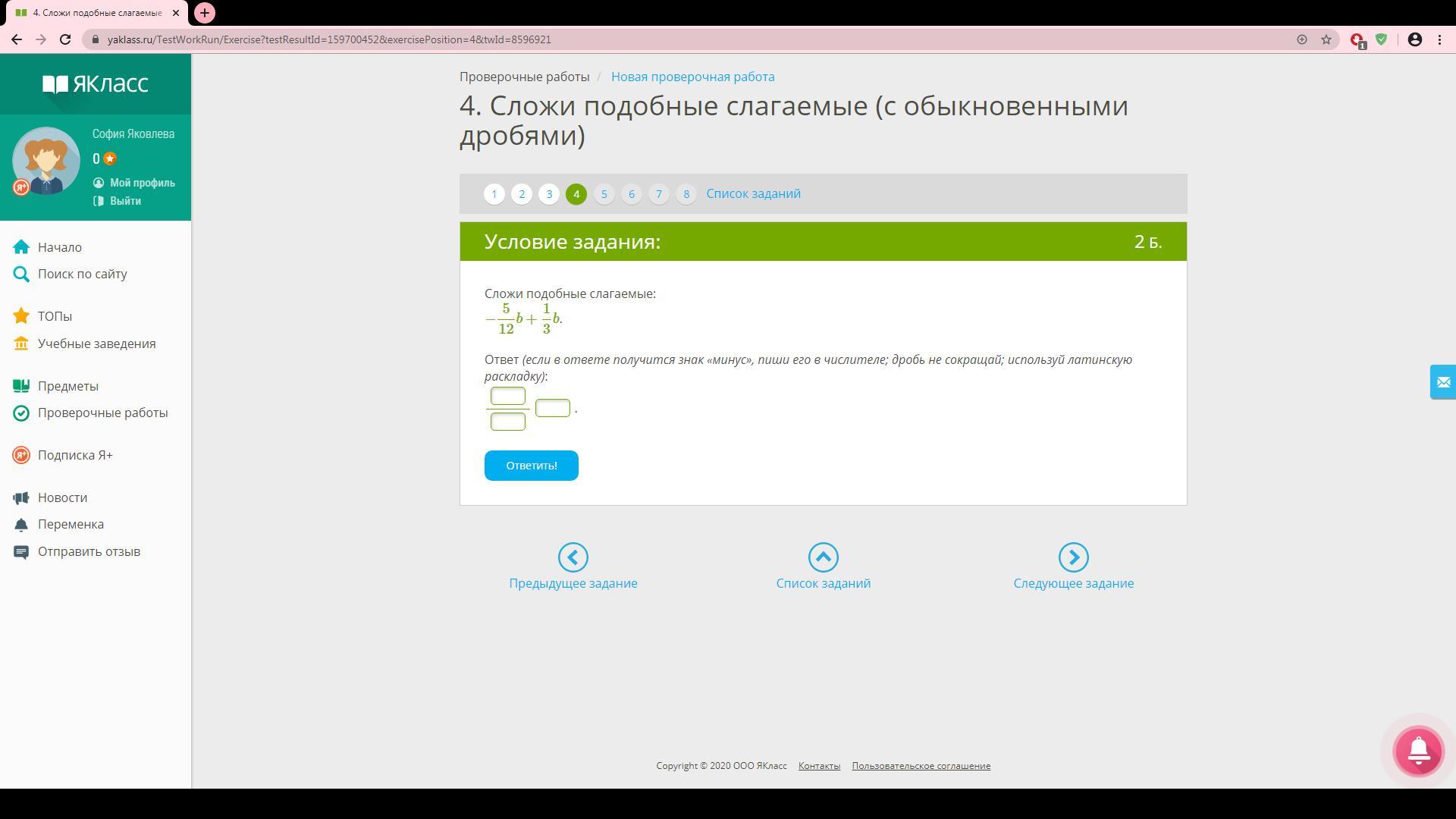Click the pink notification bell icon

1418,751
